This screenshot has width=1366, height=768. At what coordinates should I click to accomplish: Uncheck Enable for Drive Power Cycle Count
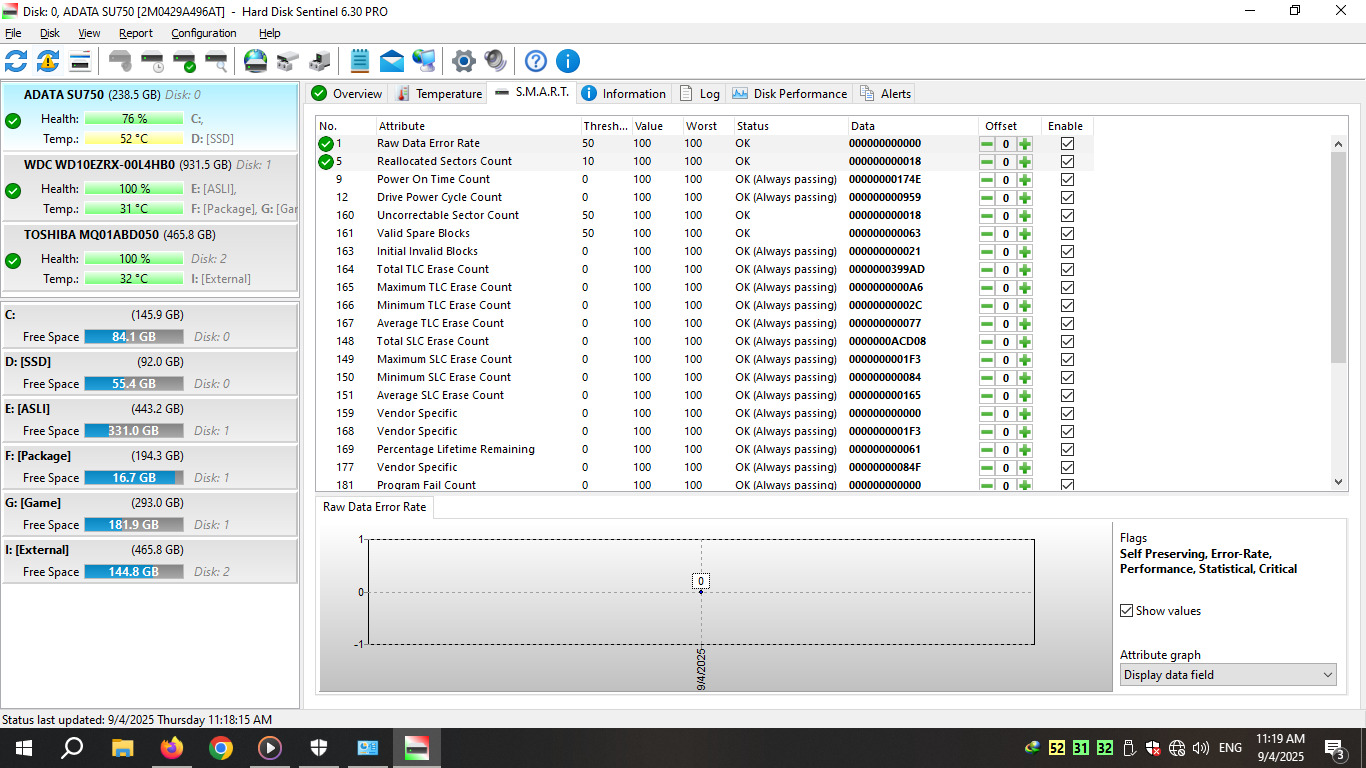tap(1067, 198)
